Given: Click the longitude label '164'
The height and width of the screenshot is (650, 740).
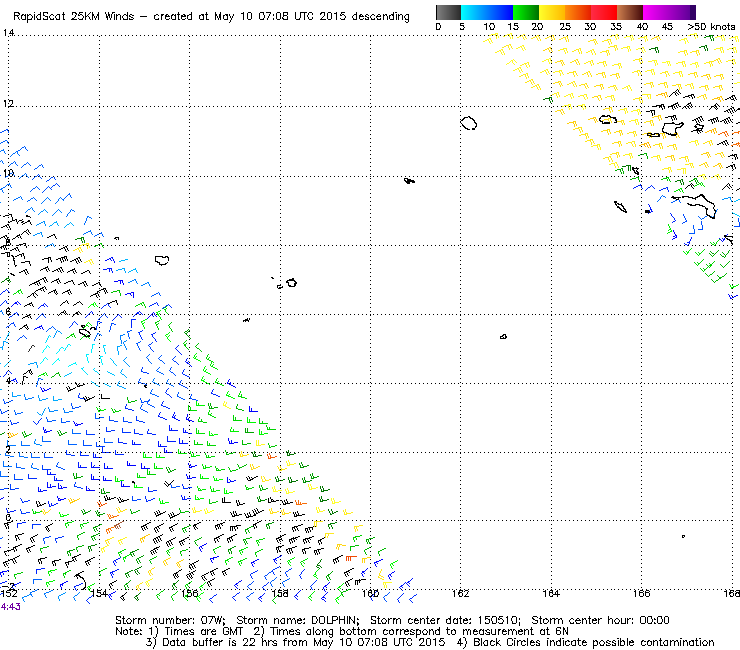Looking at the screenshot, I should tap(551, 593).
